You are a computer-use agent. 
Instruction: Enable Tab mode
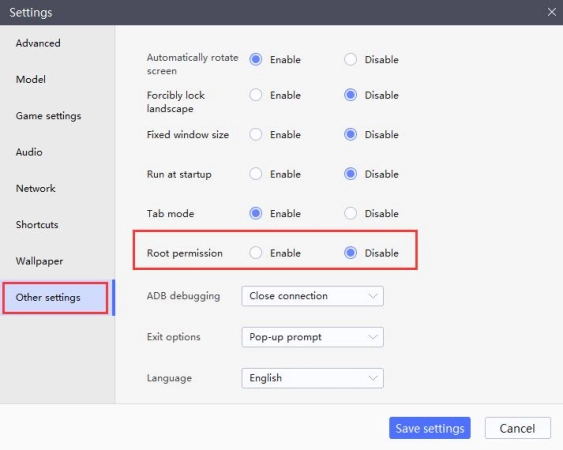point(256,213)
